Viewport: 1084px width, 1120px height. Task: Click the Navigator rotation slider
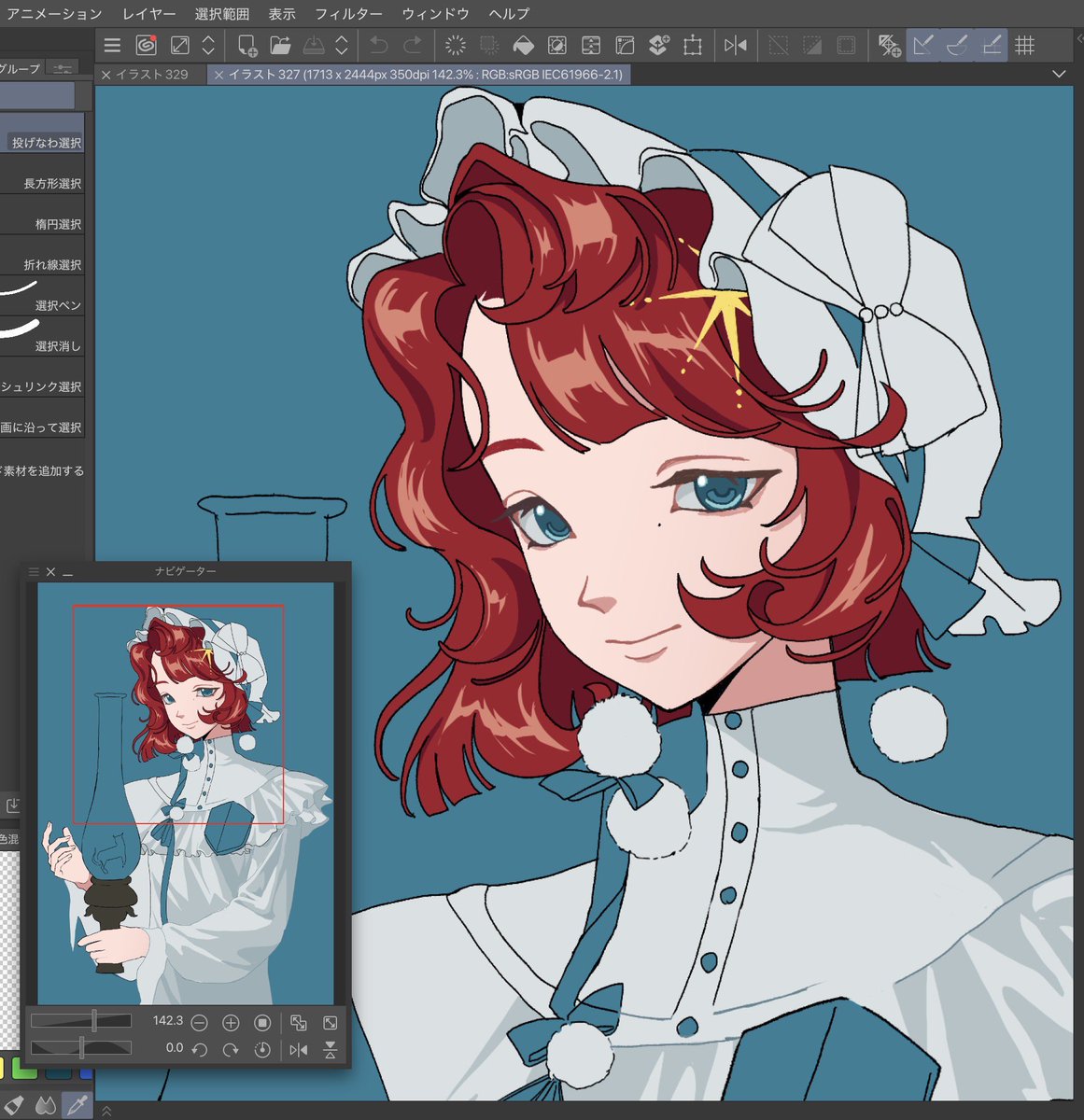coord(81,1048)
